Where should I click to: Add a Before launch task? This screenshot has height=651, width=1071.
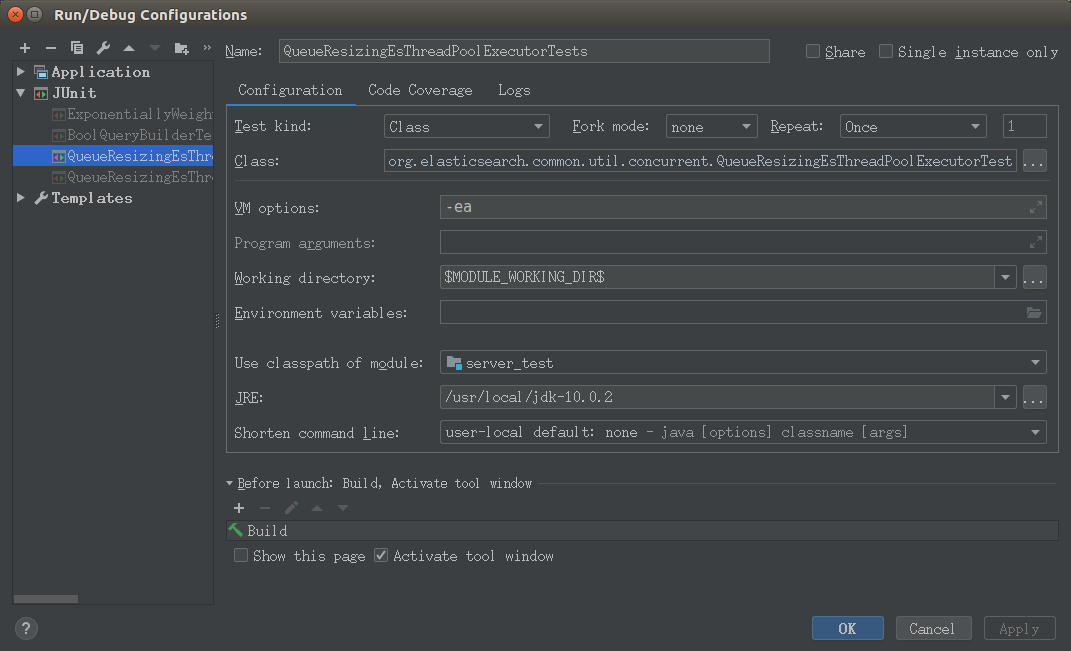[x=239, y=508]
